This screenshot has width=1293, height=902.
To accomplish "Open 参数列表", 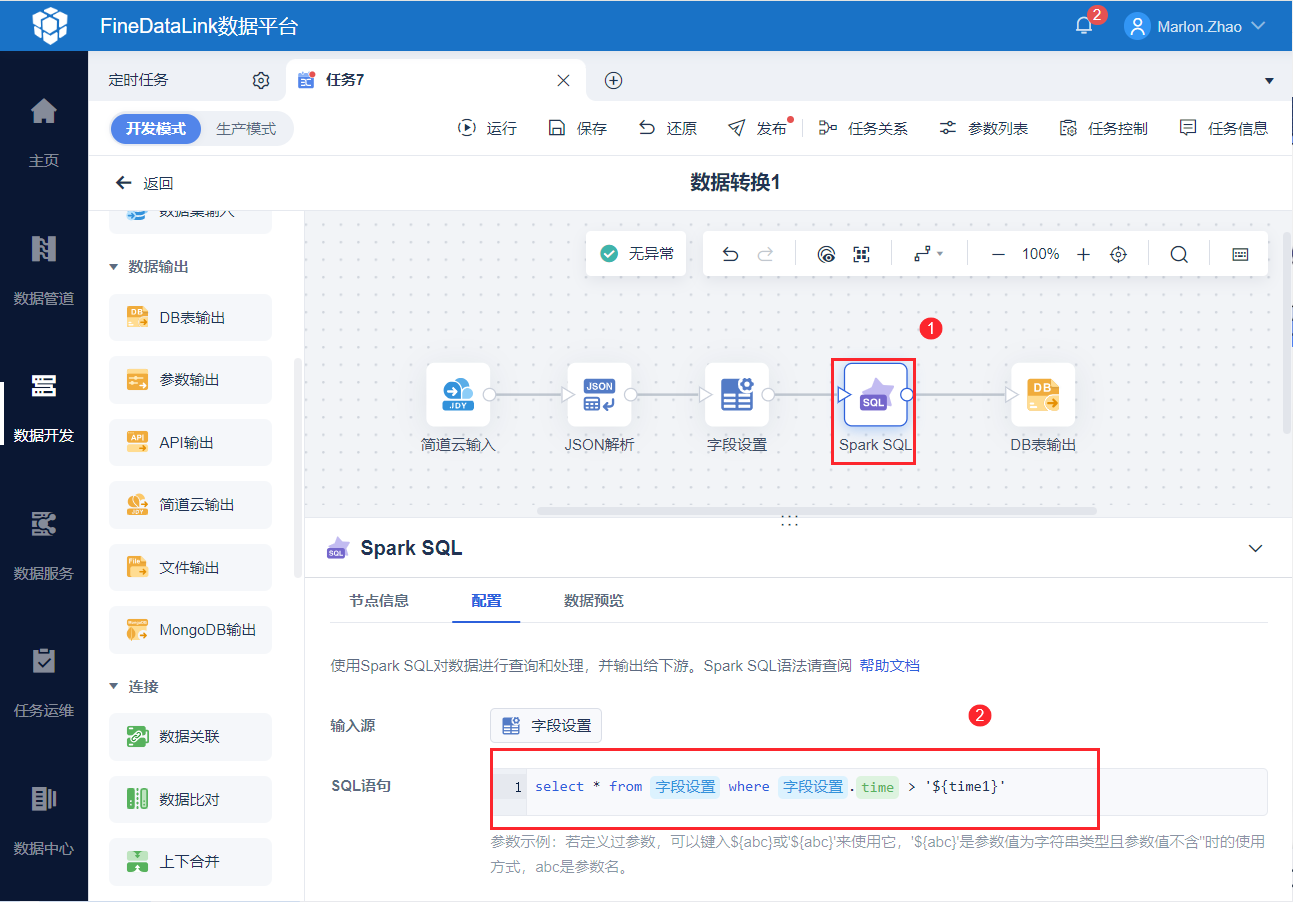I will click(x=983, y=128).
